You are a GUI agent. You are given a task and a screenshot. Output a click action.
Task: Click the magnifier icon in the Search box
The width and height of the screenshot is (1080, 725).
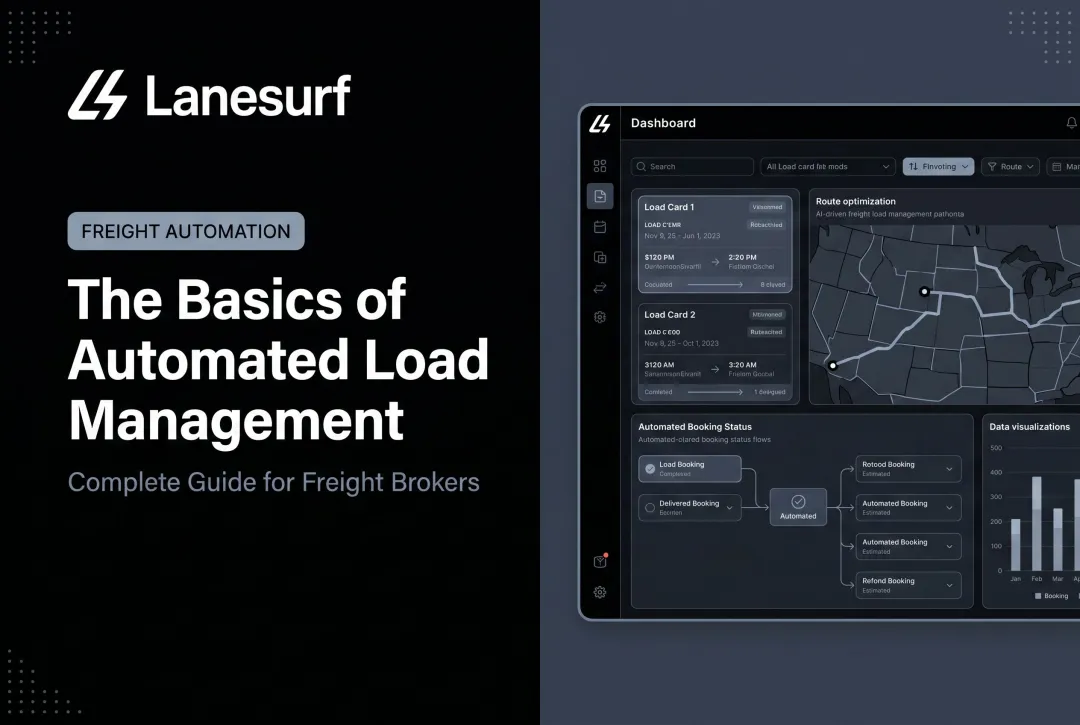641,167
